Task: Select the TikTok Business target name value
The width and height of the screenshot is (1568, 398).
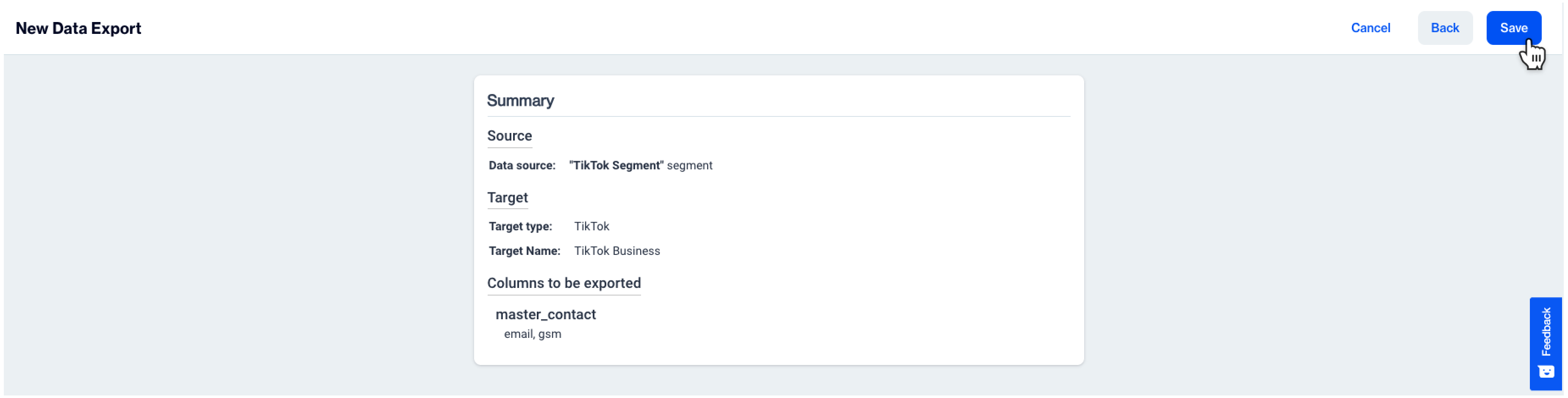Action: [616, 251]
